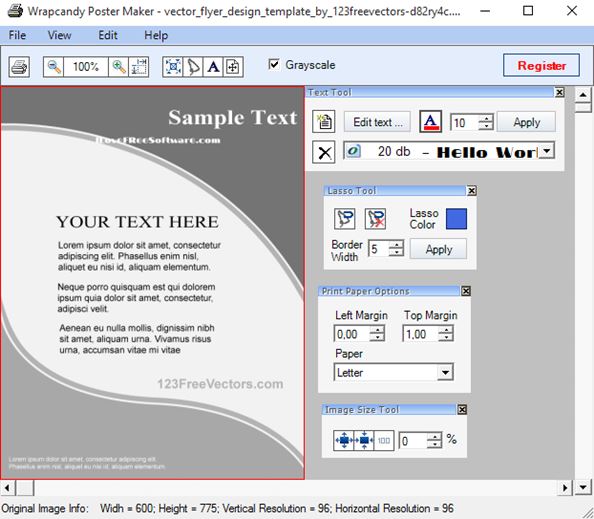Click the image size percent field

click(413, 441)
